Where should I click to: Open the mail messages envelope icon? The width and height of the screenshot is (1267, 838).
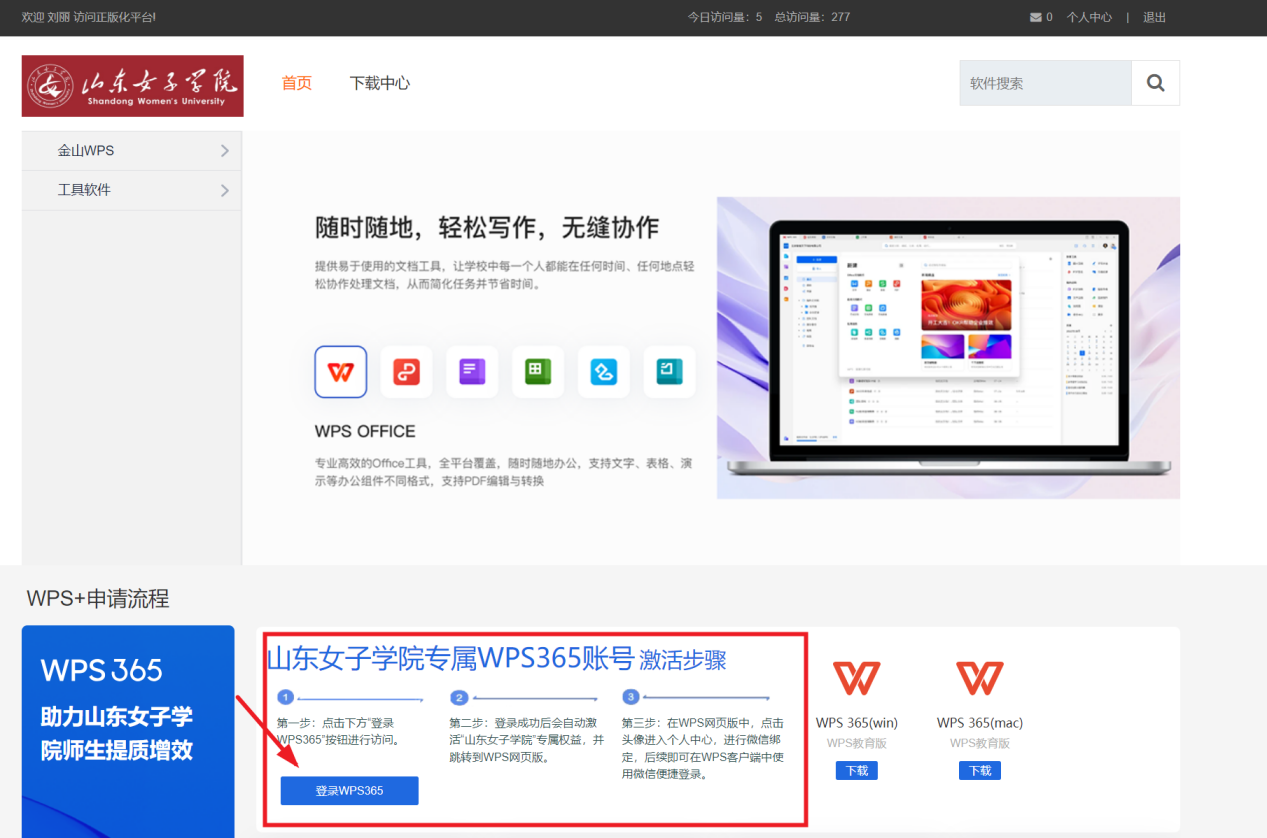tap(1035, 17)
